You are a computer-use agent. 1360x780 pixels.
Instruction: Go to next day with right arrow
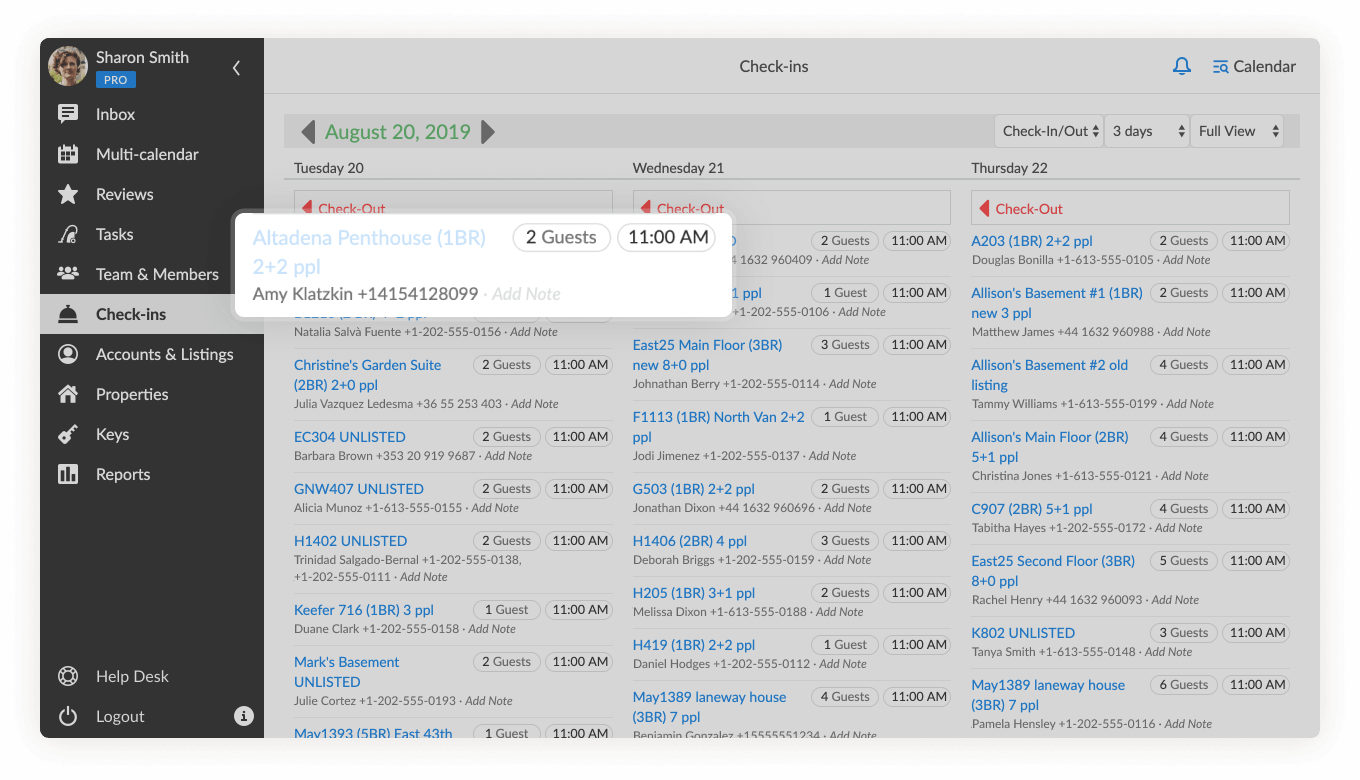click(488, 132)
